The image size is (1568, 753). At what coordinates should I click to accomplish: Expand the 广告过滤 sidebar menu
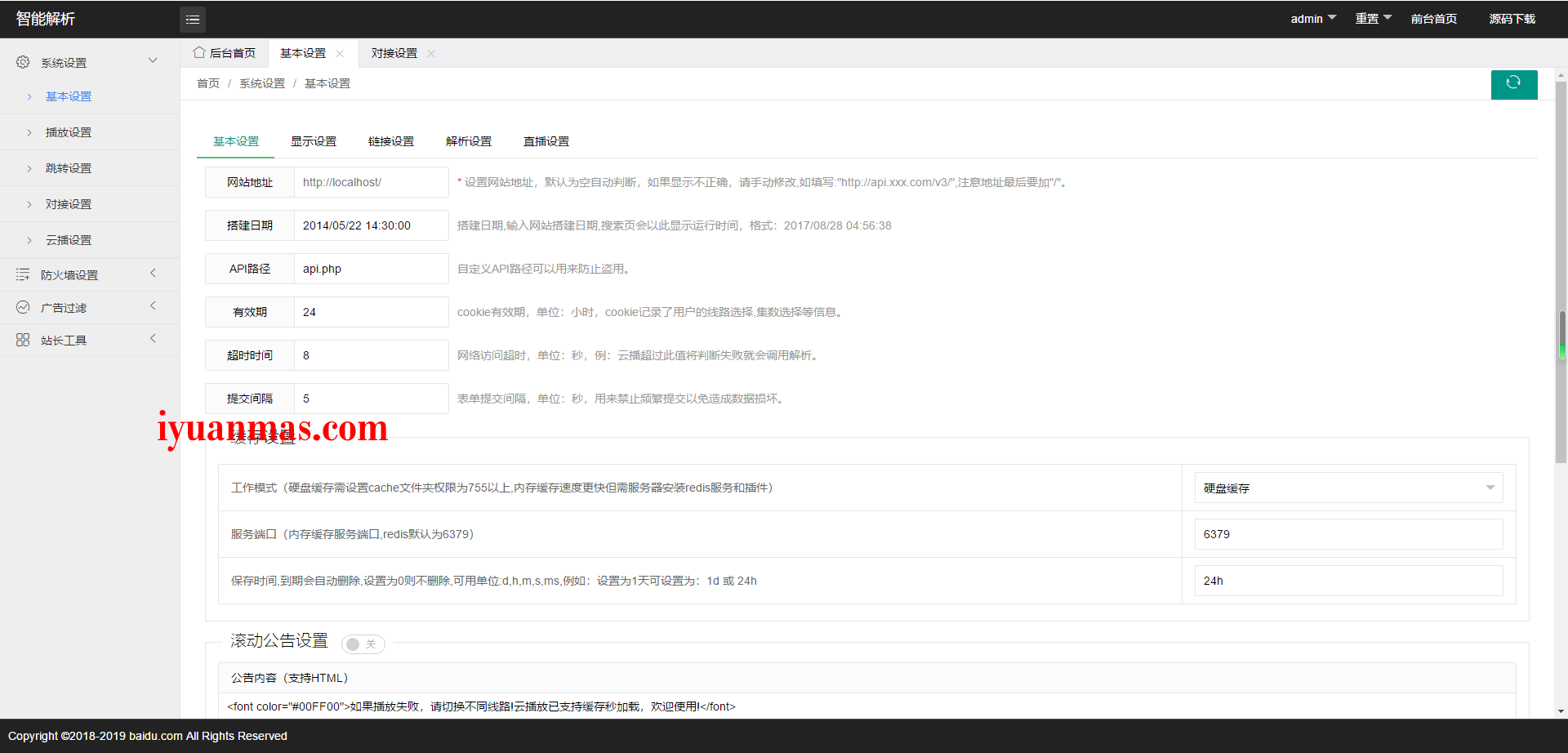click(153, 306)
